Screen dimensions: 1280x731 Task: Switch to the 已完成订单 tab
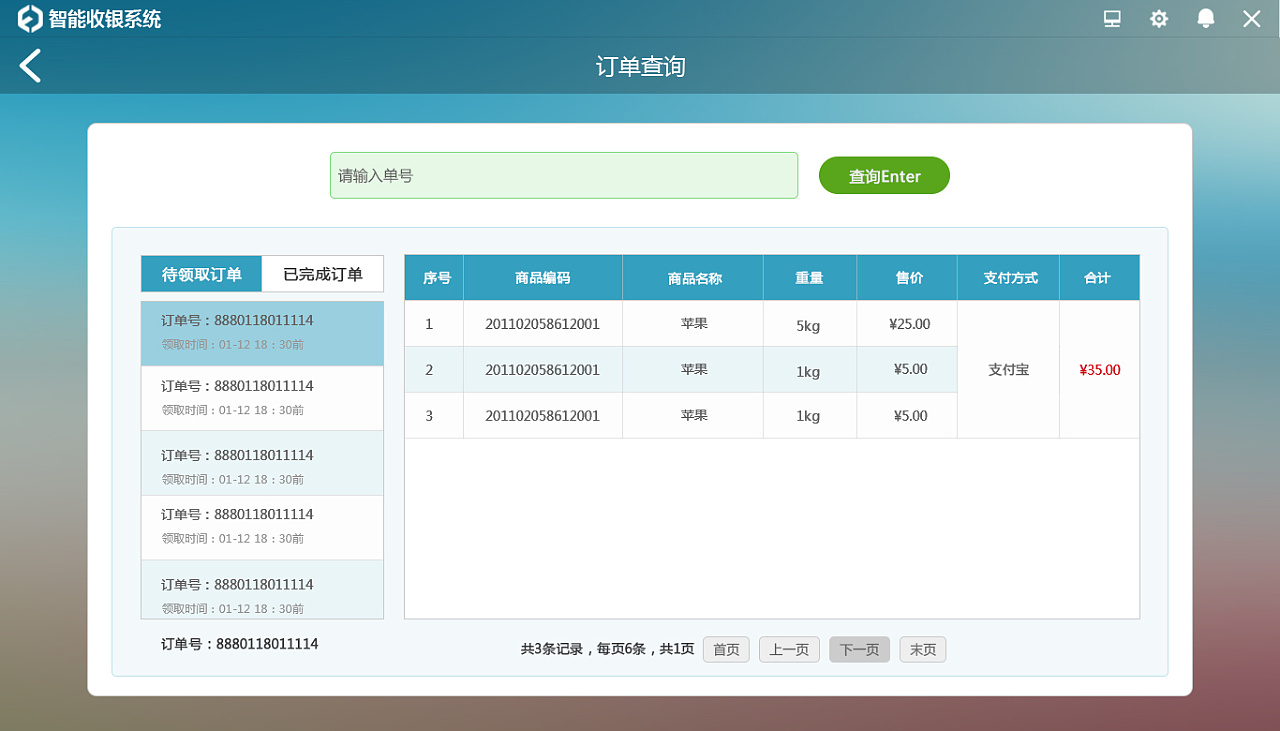[322, 273]
